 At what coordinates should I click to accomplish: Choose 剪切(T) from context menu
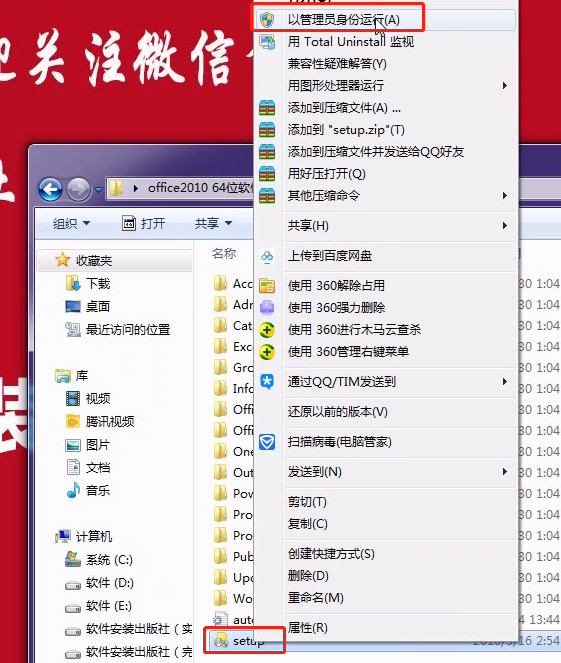coord(307,502)
